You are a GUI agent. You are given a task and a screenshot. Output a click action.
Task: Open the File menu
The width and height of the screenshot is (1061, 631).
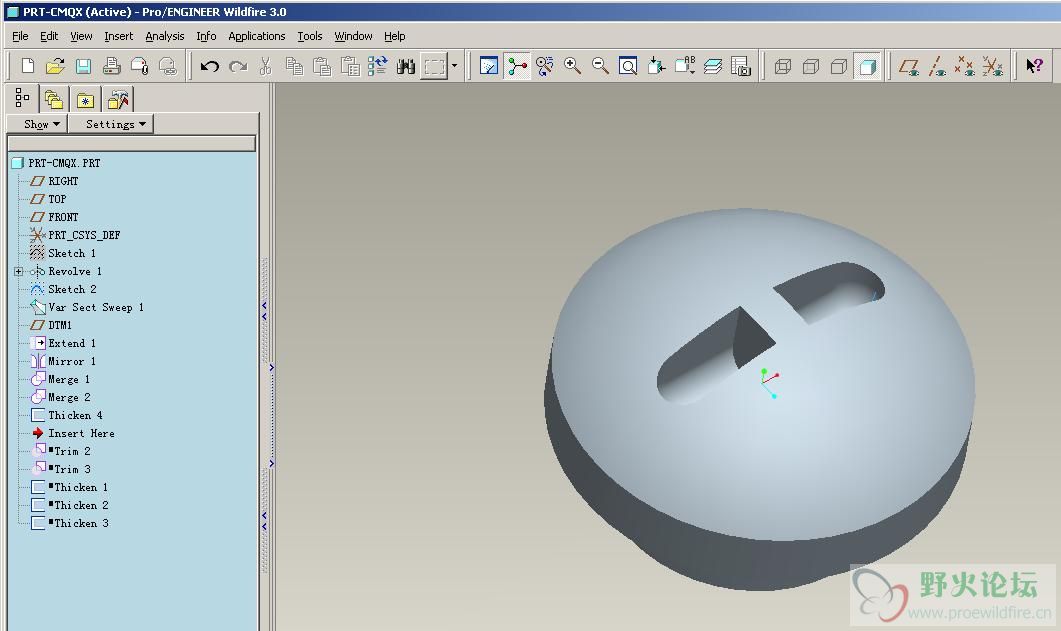20,37
